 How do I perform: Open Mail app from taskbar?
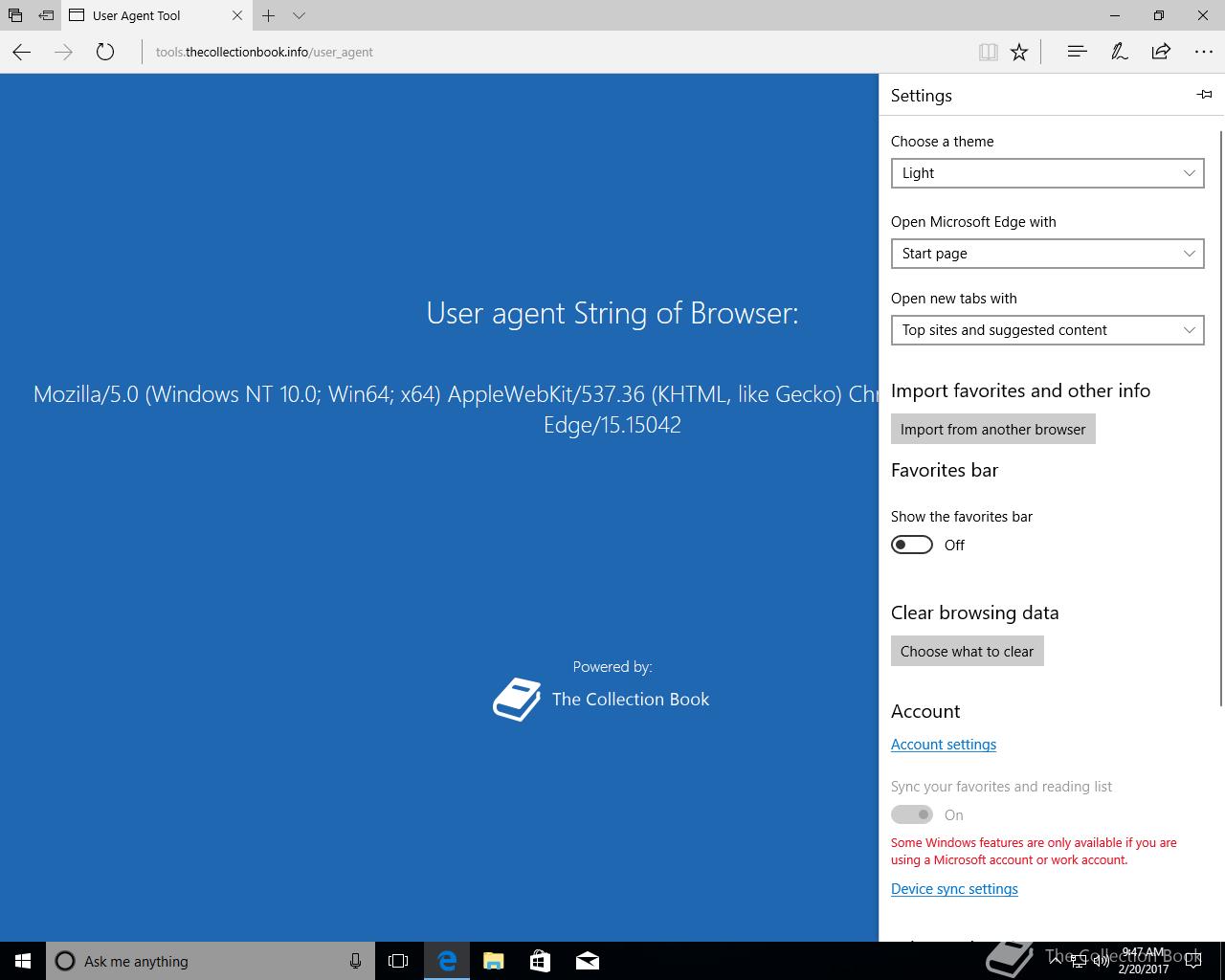pyautogui.click(x=587, y=961)
